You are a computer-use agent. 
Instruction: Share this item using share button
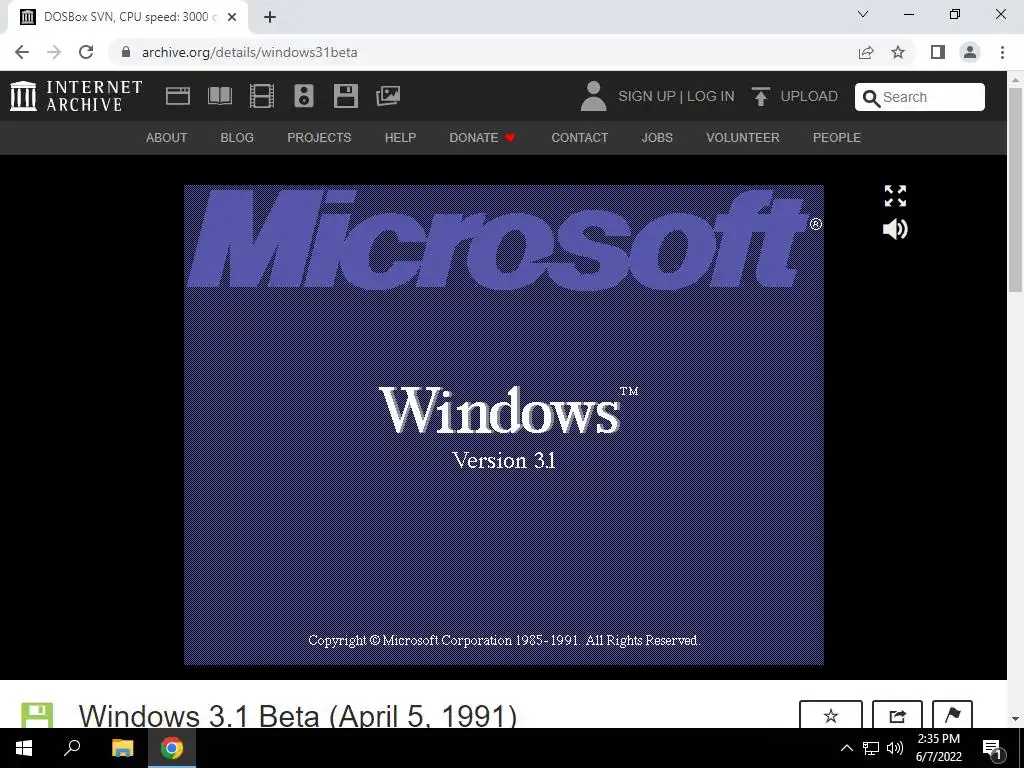coord(897,715)
